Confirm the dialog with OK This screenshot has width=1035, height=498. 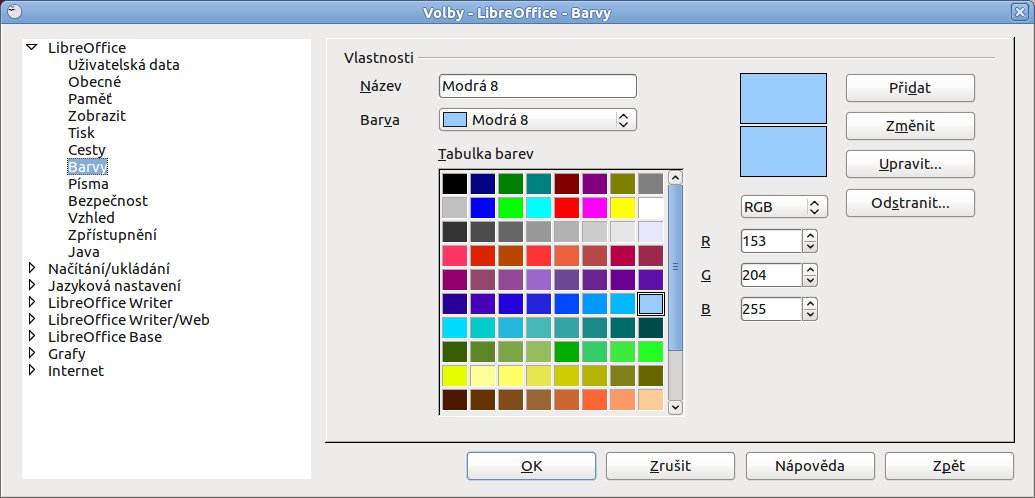(531, 466)
